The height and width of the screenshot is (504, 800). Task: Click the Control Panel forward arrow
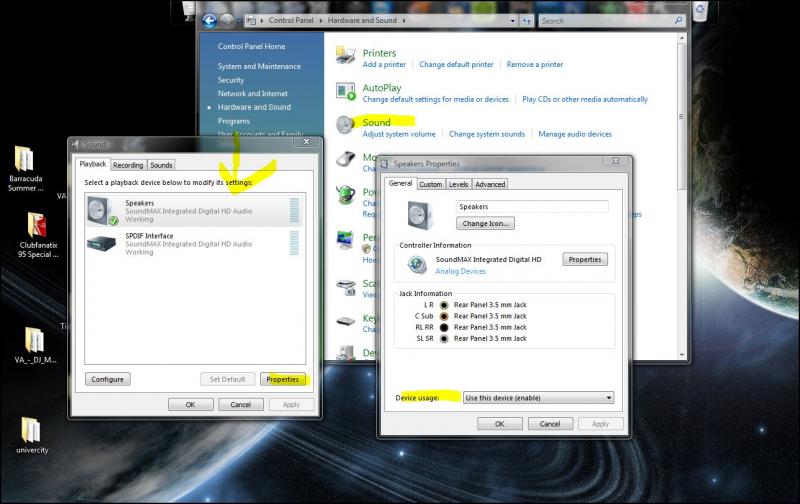tap(227, 21)
